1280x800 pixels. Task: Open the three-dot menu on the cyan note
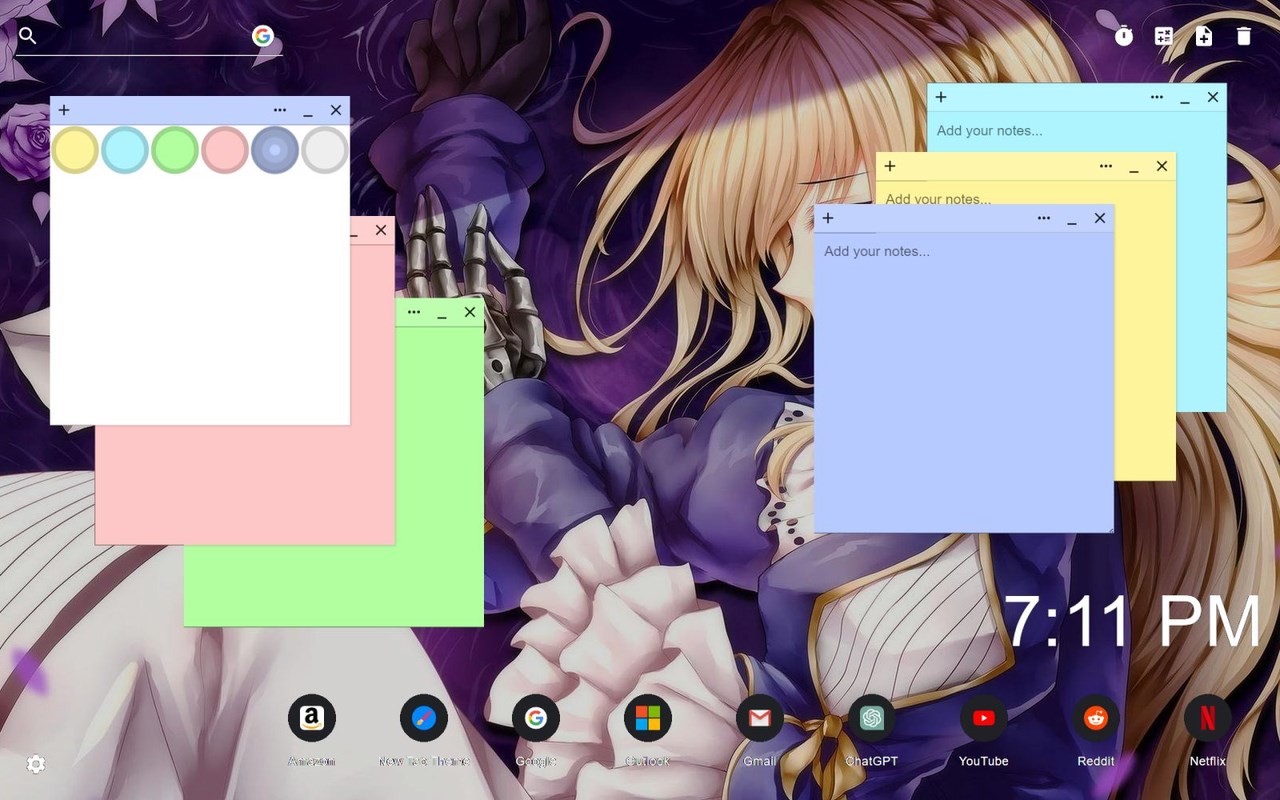[1157, 97]
